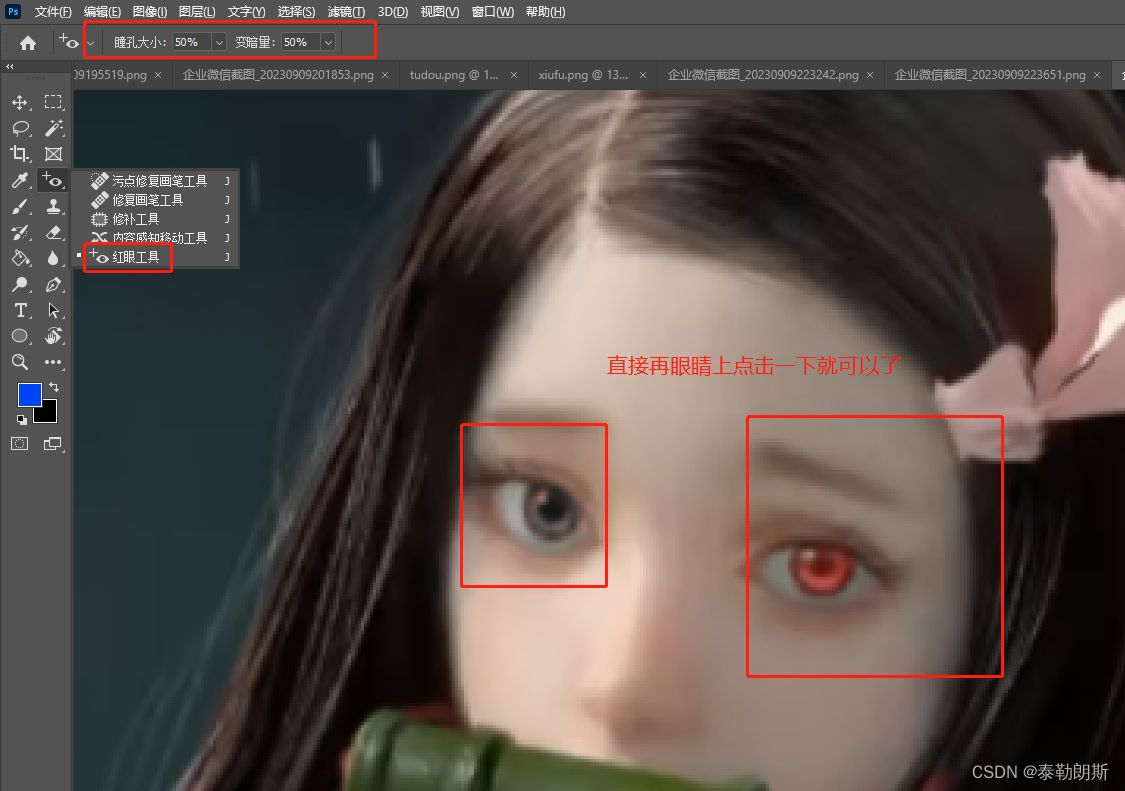1125x791 pixels.
Task: Open the black background color swatch
Action: [x=49, y=415]
